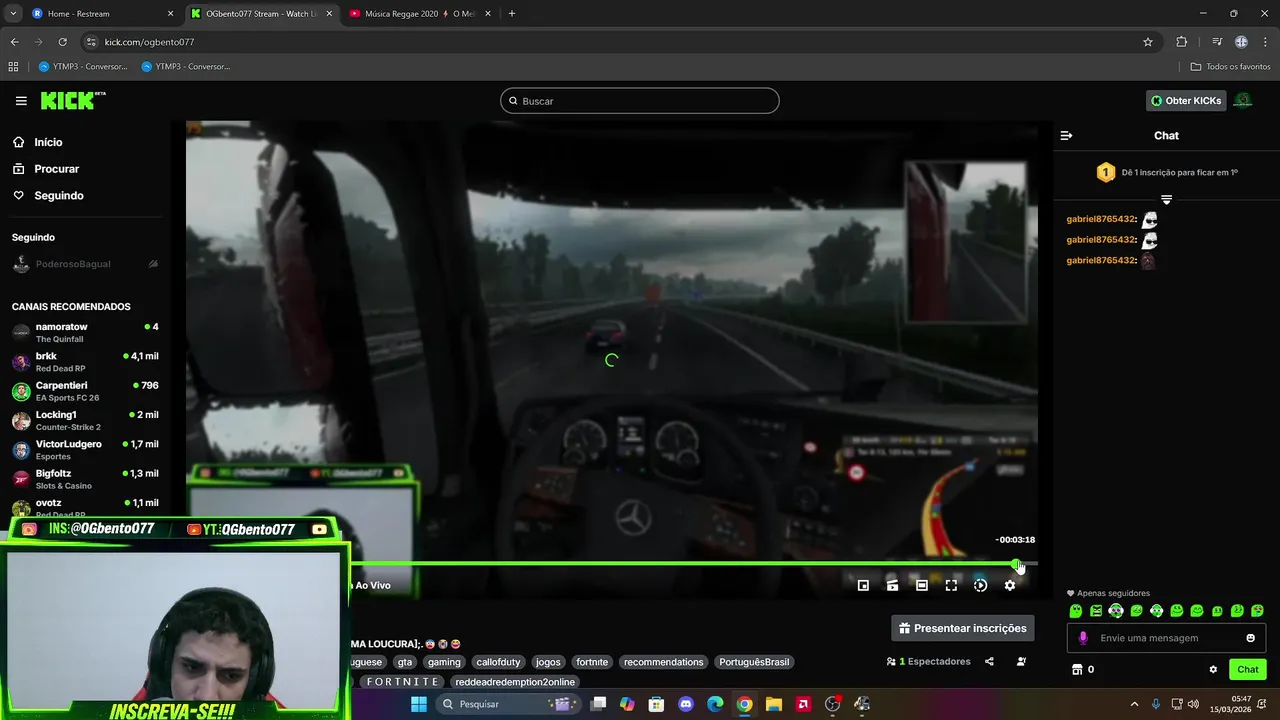This screenshot has width=1280, height=720.
Task: Open Procurar in the sidebar
Action: [x=56, y=169]
